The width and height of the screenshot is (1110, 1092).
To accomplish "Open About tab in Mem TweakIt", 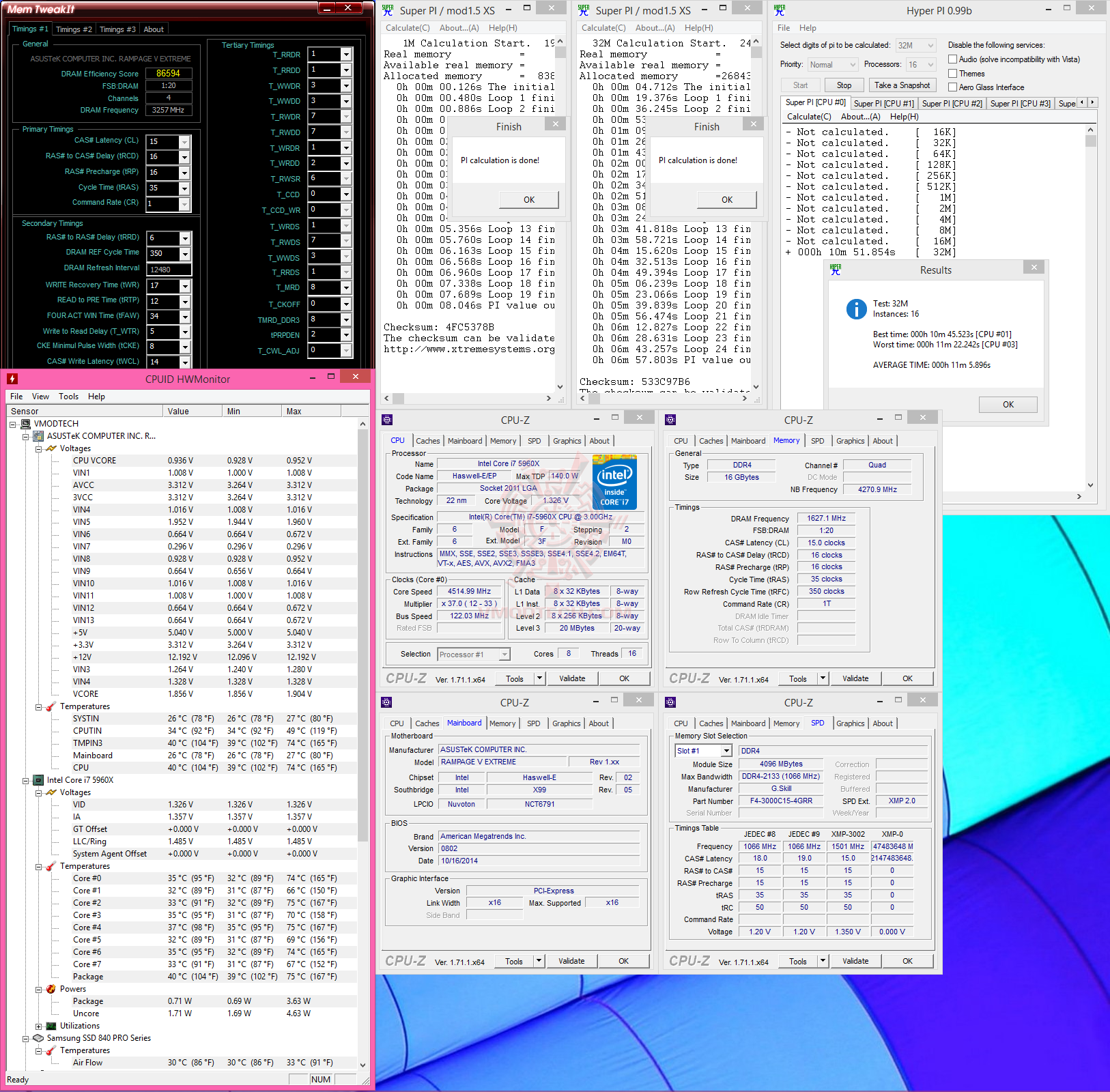I will (154, 29).
